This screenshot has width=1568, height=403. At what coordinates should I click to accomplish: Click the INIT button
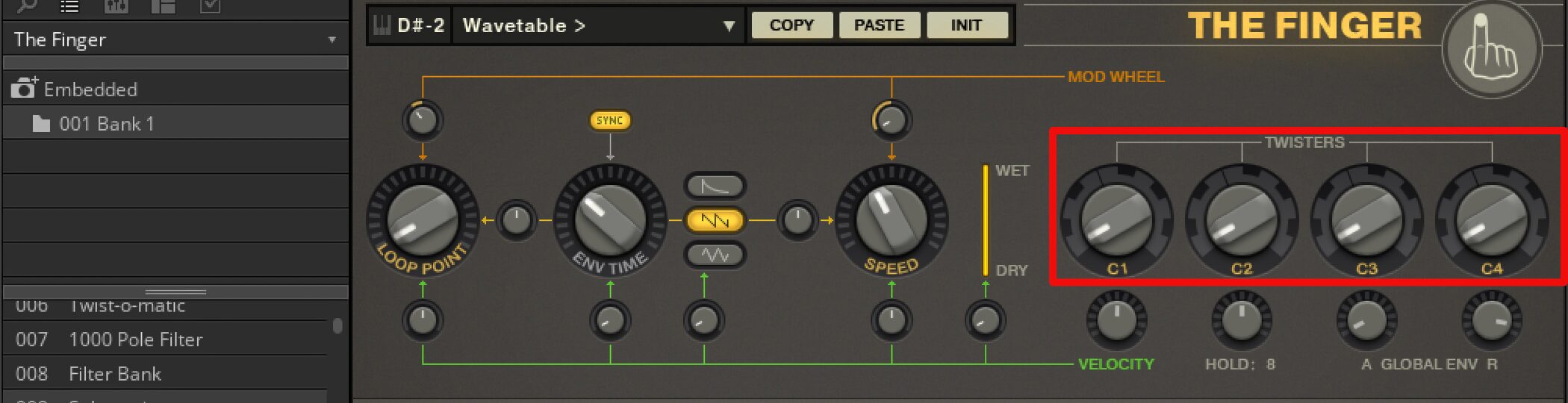[966, 25]
